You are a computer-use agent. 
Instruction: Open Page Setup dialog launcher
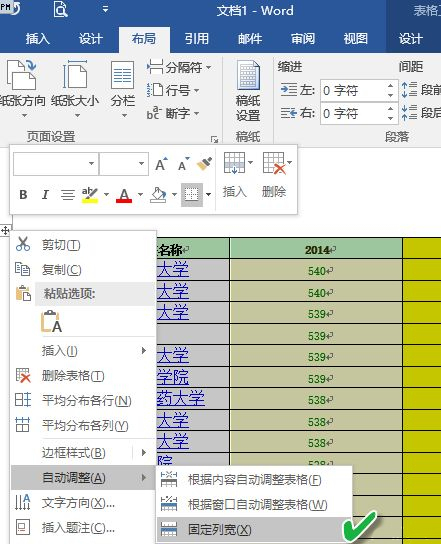point(214,139)
